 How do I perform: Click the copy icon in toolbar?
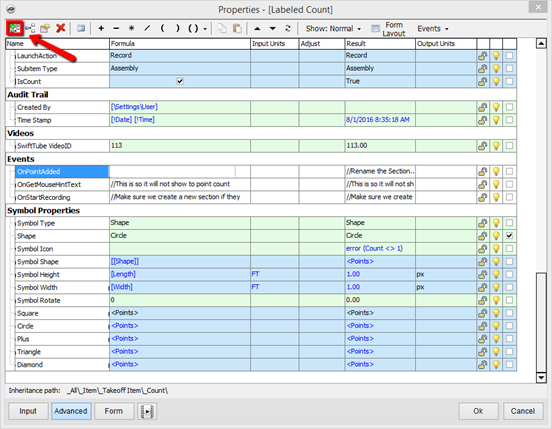(222, 28)
